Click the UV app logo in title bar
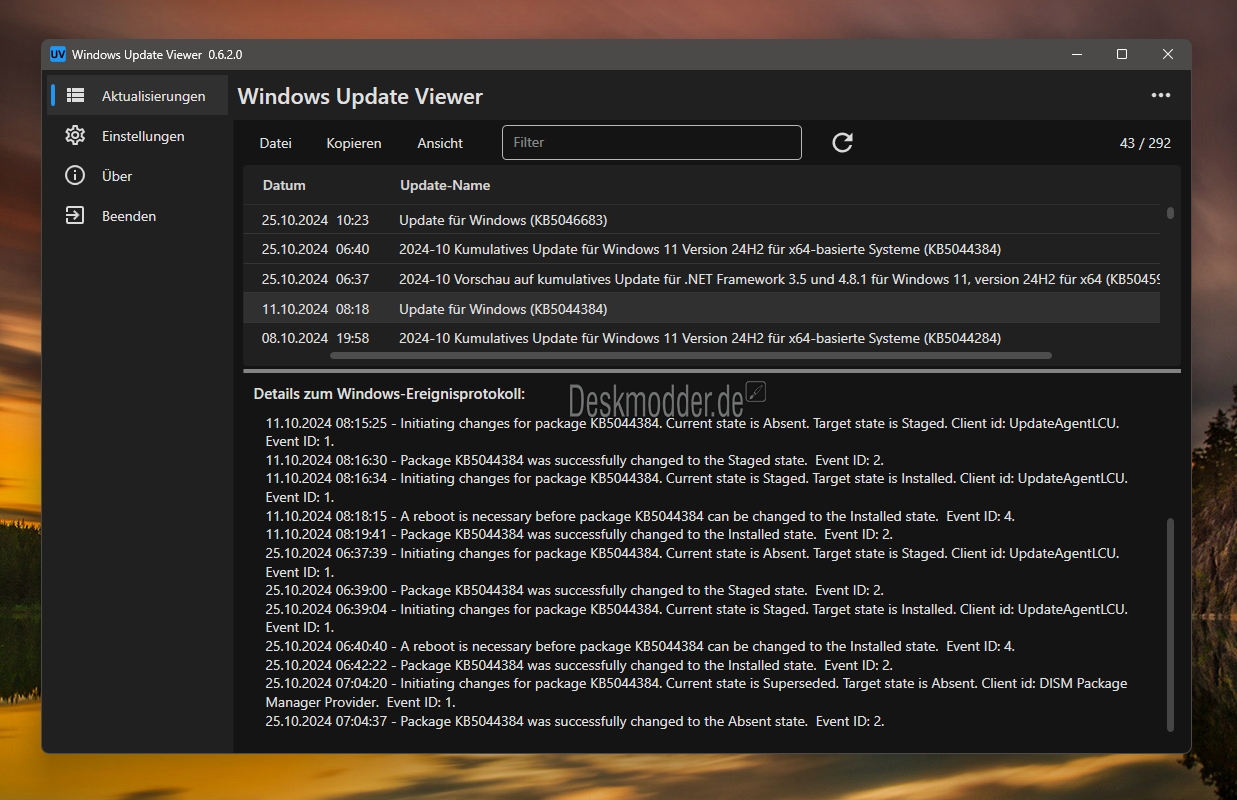 58,54
